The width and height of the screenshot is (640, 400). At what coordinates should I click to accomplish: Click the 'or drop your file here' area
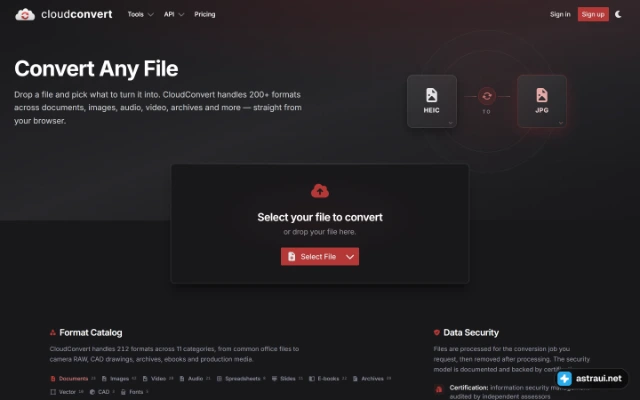click(x=320, y=232)
